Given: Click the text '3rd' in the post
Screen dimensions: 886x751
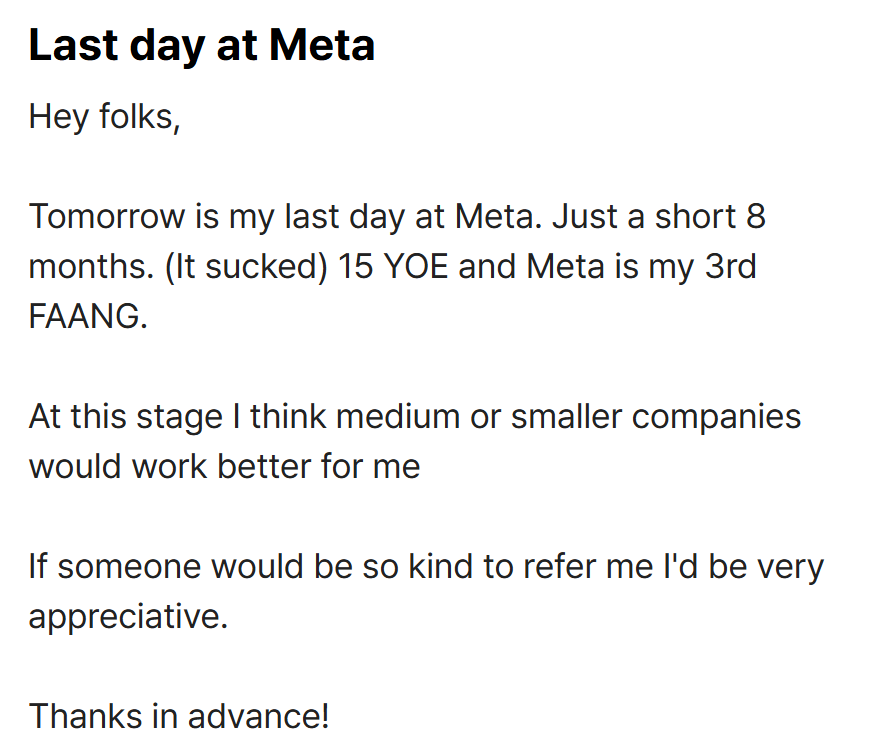Looking at the screenshot, I should point(730,266).
